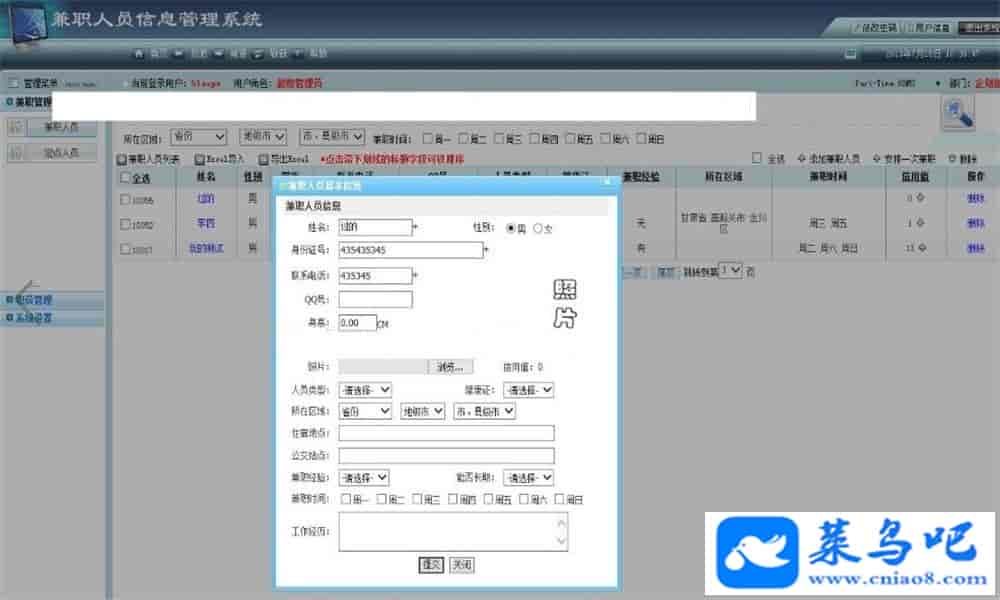The height and width of the screenshot is (600, 1000).
Task: Click the 添加兼职人员 icon above the table
Action: [802, 159]
